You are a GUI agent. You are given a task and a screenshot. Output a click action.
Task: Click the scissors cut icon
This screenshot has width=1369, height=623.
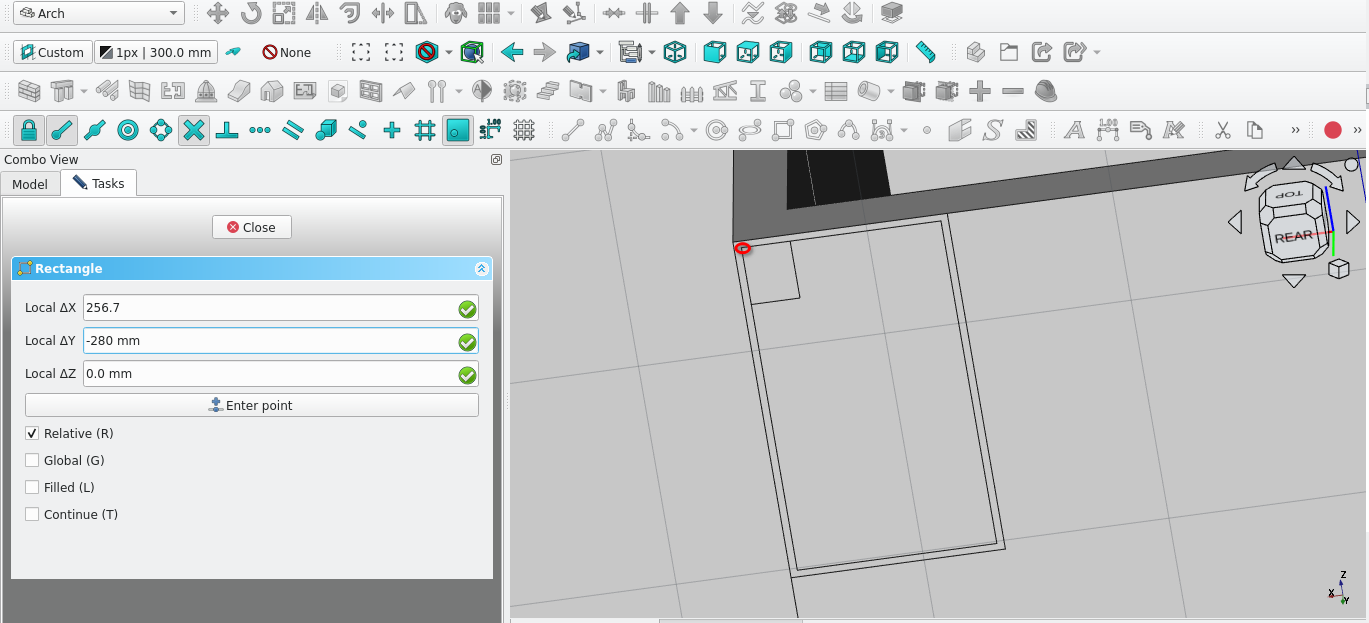click(x=1222, y=130)
